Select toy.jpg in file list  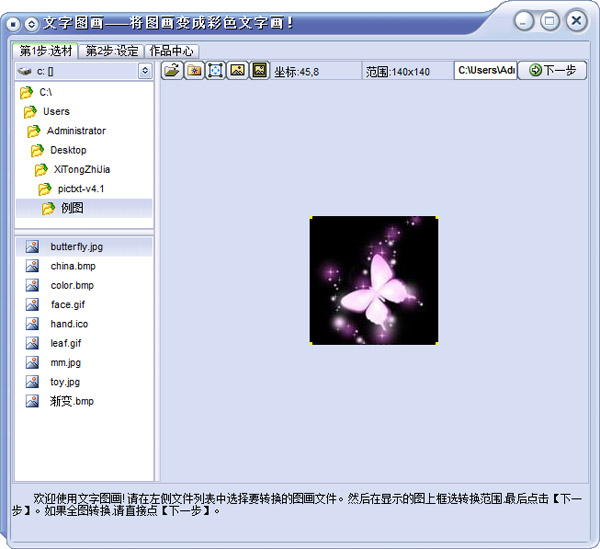[84, 382]
